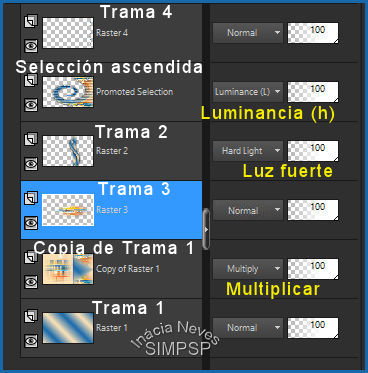This screenshot has height=373, width=368.
Task: Click the layer link icon on Raster 4
Action: [31, 22]
